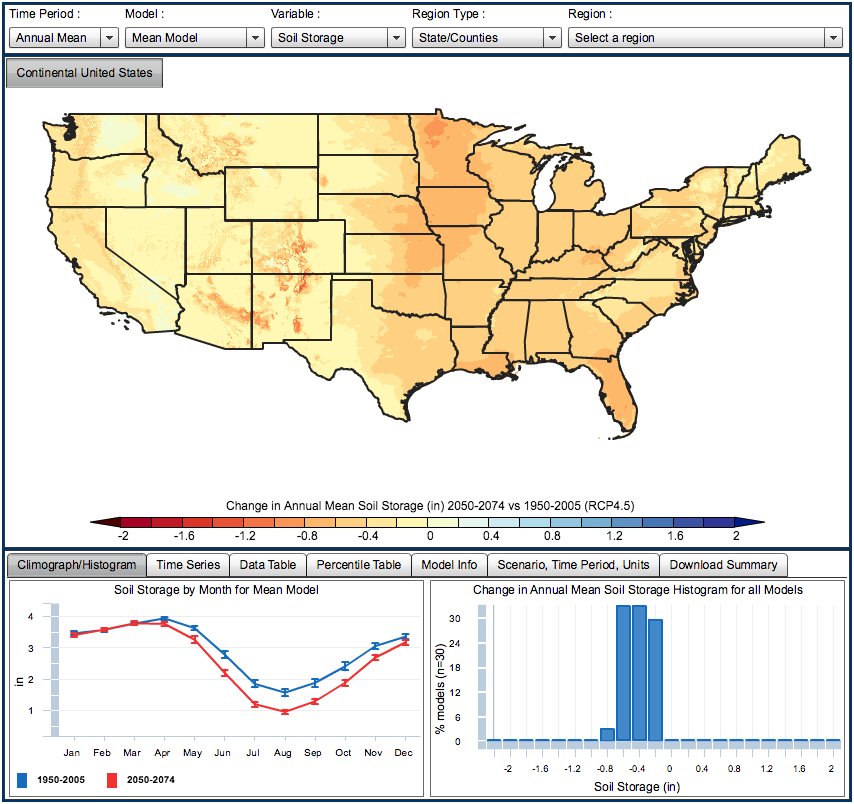Screen dimensions: 854x804
Task: Open the Data Table tab
Action: (268, 565)
